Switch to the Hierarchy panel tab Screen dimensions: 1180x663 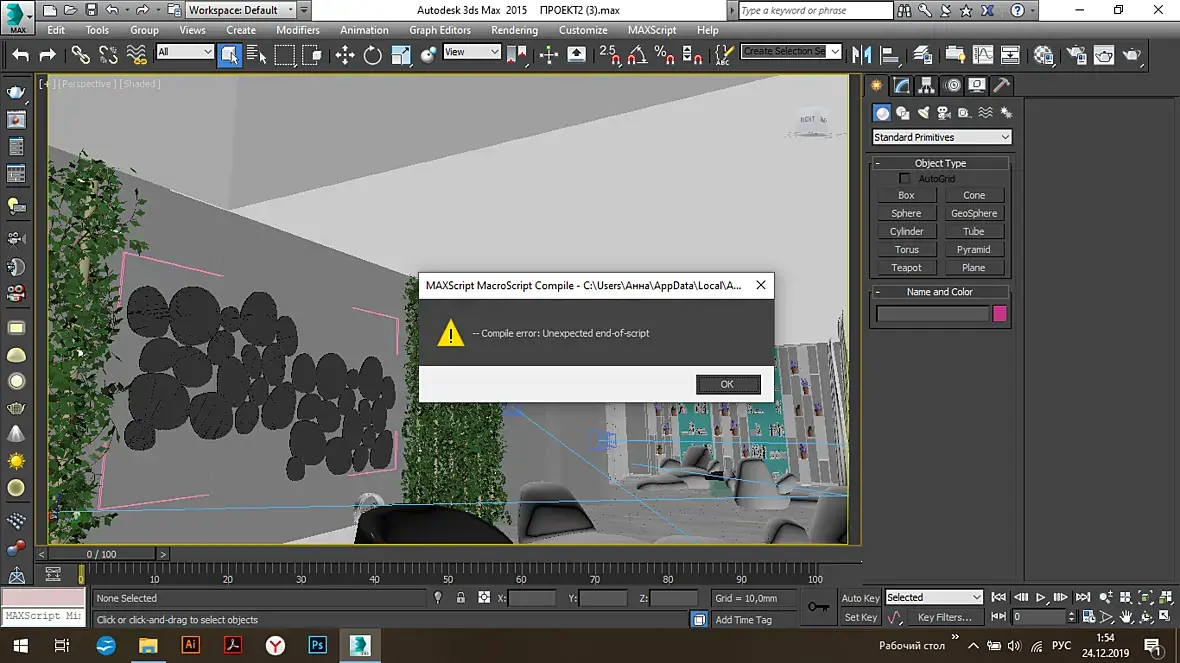click(x=927, y=86)
